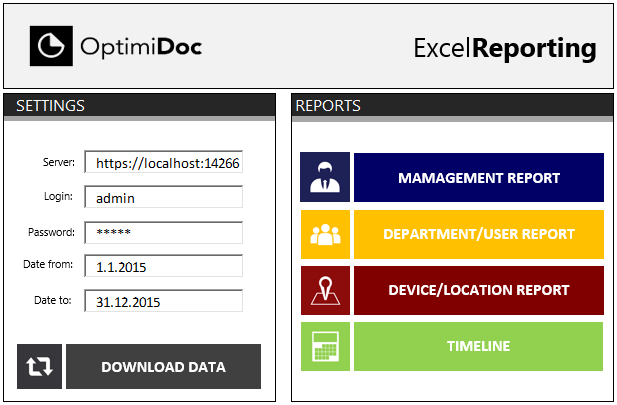
Task: Click the device location map pin icon
Action: coord(324,290)
